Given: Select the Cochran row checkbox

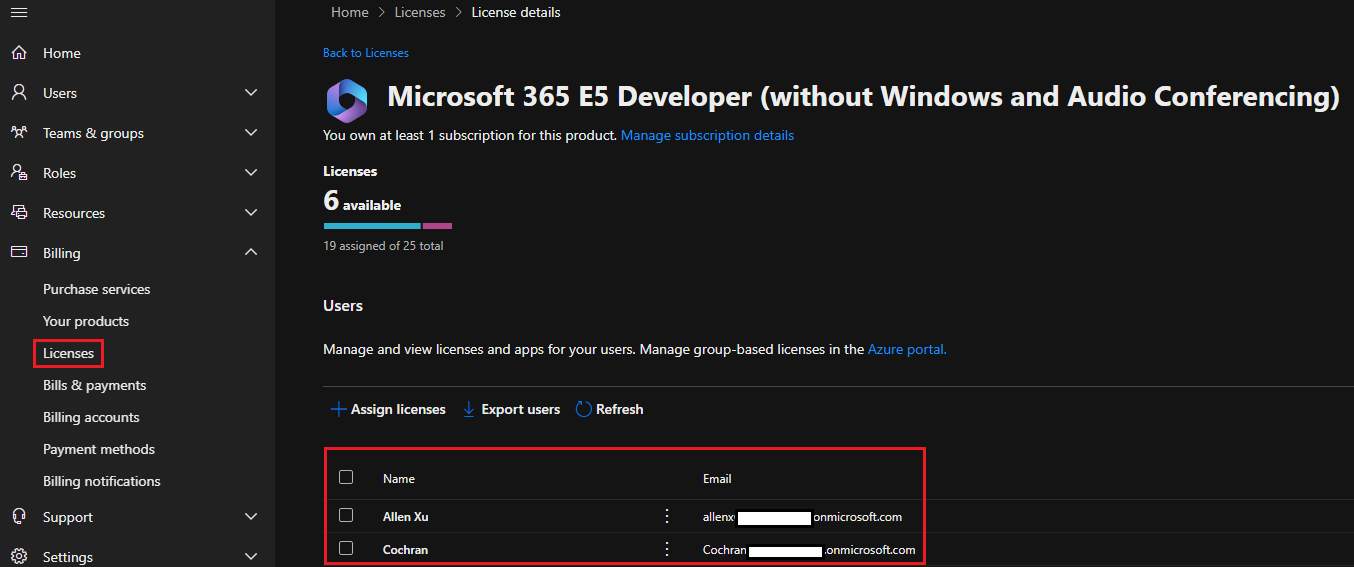Looking at the screenshot, I should click(x=346, y=548).
